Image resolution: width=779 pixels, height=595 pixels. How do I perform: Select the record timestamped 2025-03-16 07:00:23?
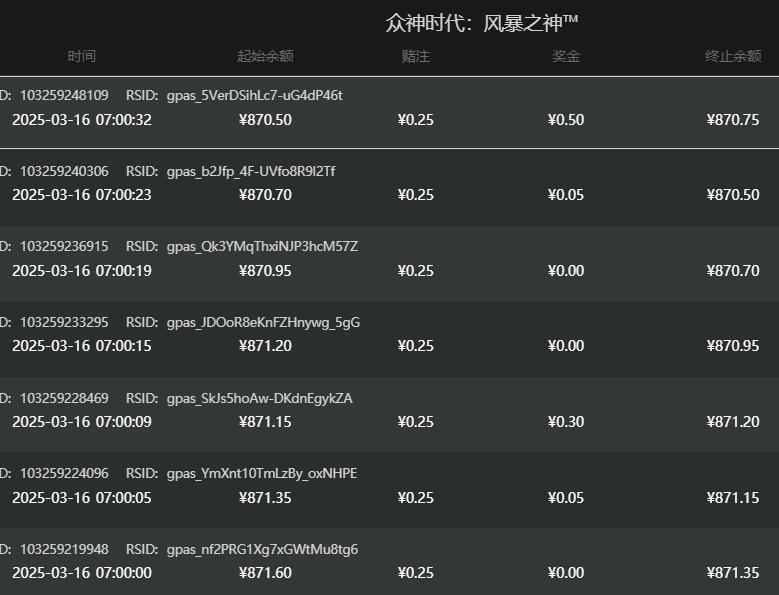pos(82,195)
